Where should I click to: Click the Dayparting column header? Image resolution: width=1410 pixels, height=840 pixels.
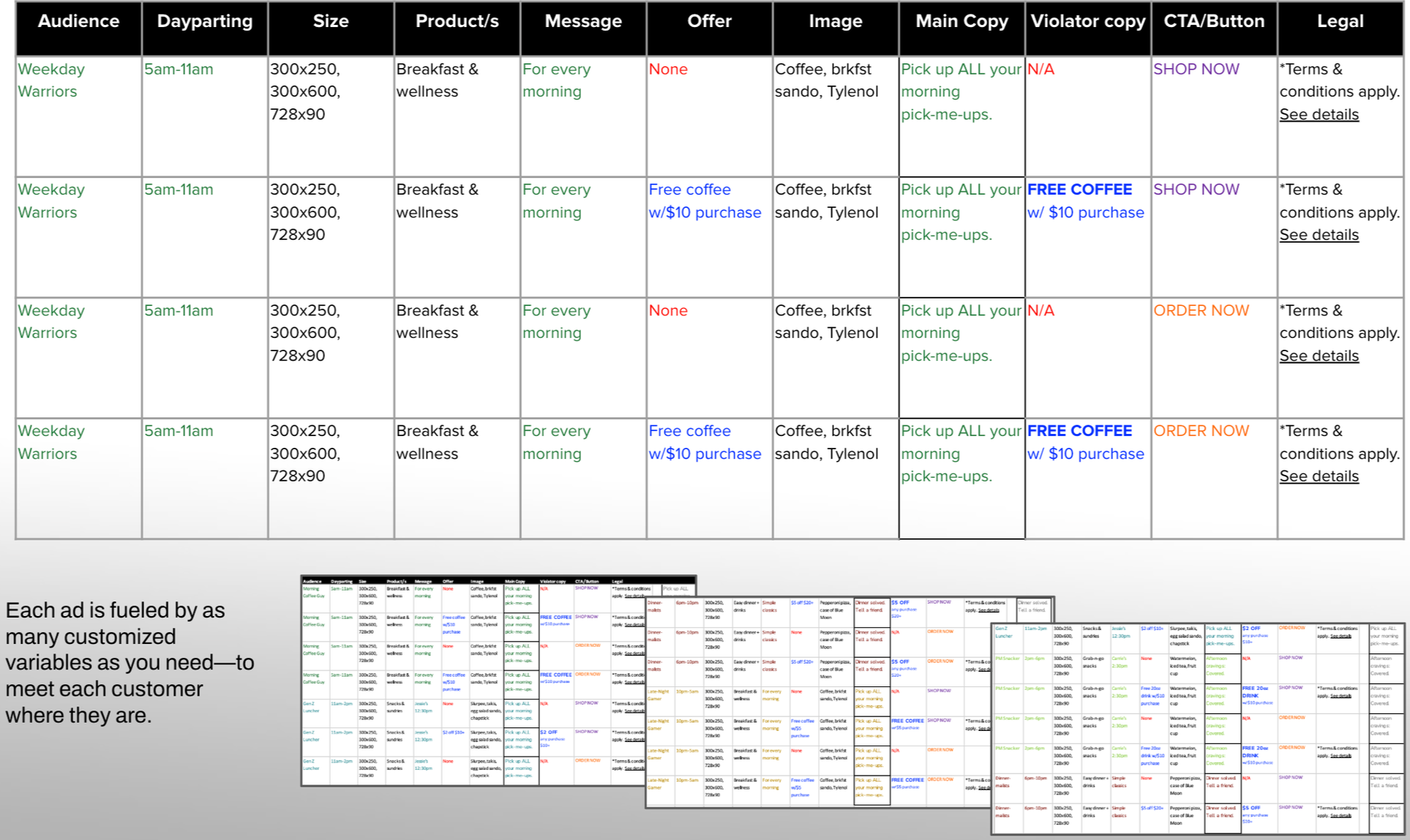(205, 22)
